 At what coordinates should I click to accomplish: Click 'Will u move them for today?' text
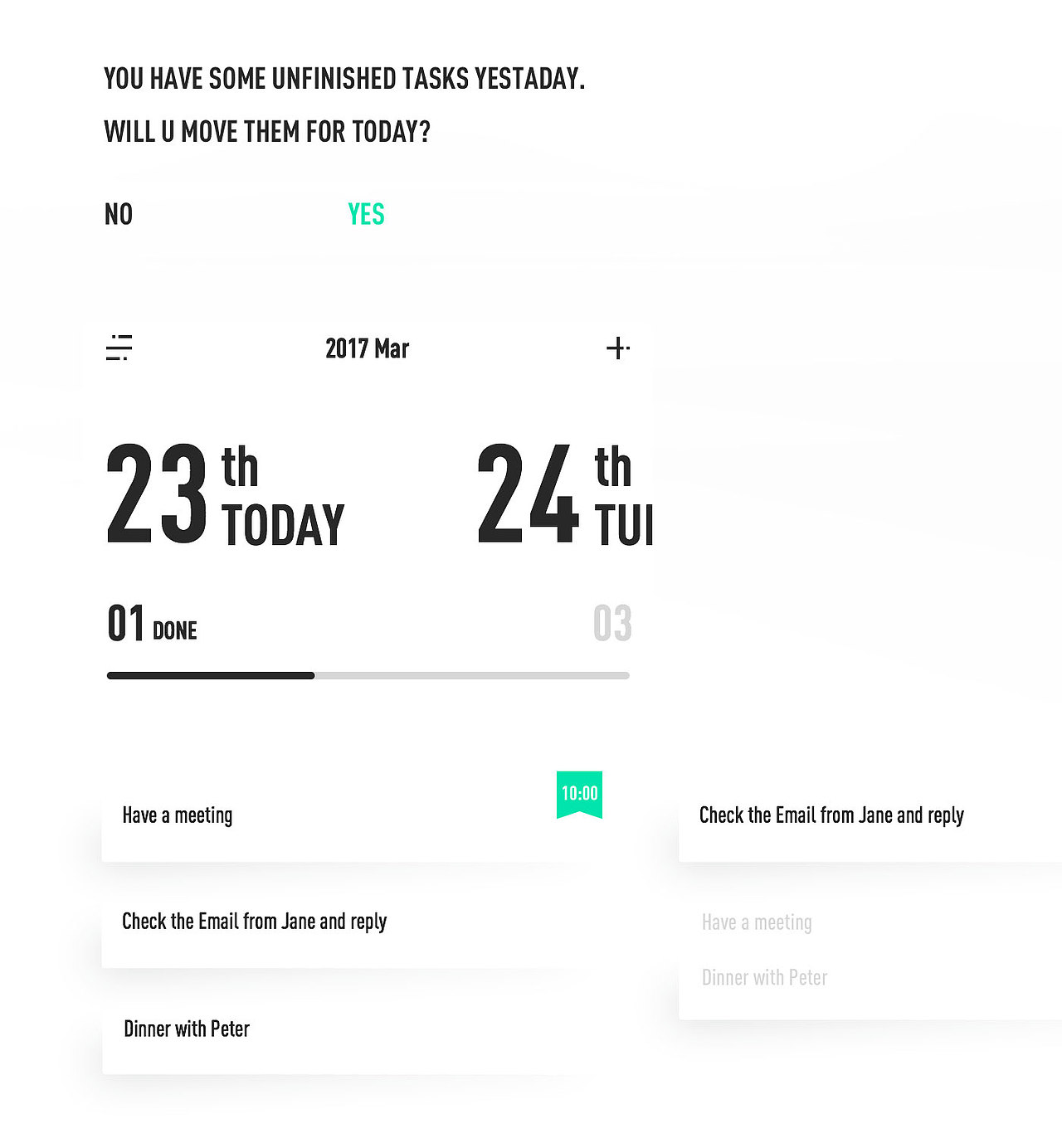pos(267,132)
